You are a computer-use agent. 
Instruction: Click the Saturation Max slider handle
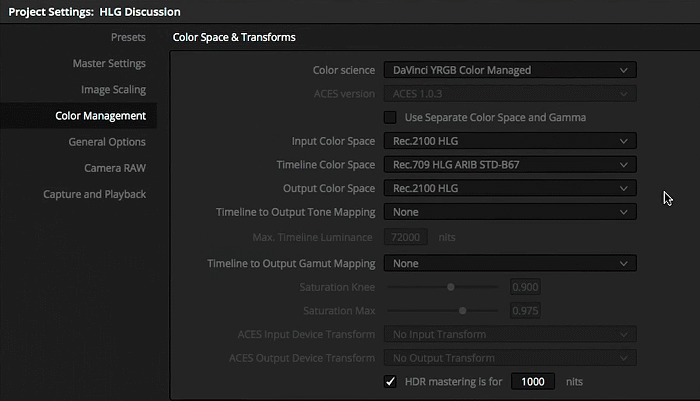(462, 311)
